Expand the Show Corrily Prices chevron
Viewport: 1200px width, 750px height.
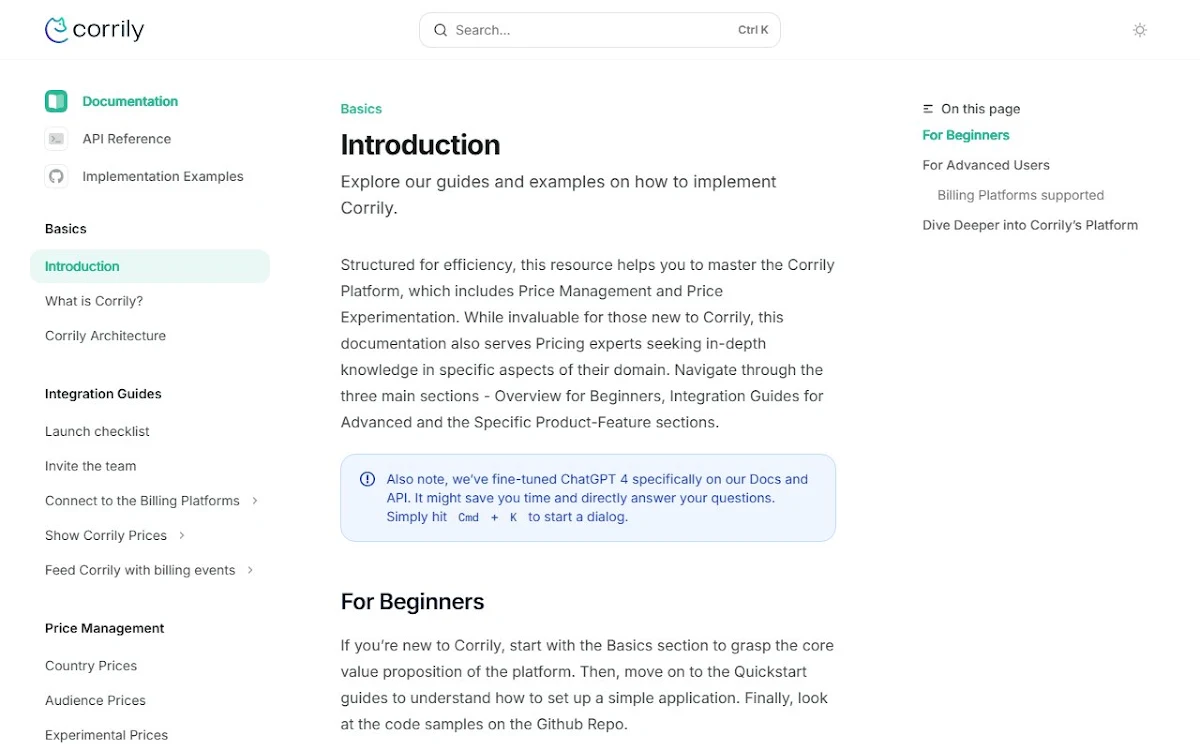click(x=182, y=536)
